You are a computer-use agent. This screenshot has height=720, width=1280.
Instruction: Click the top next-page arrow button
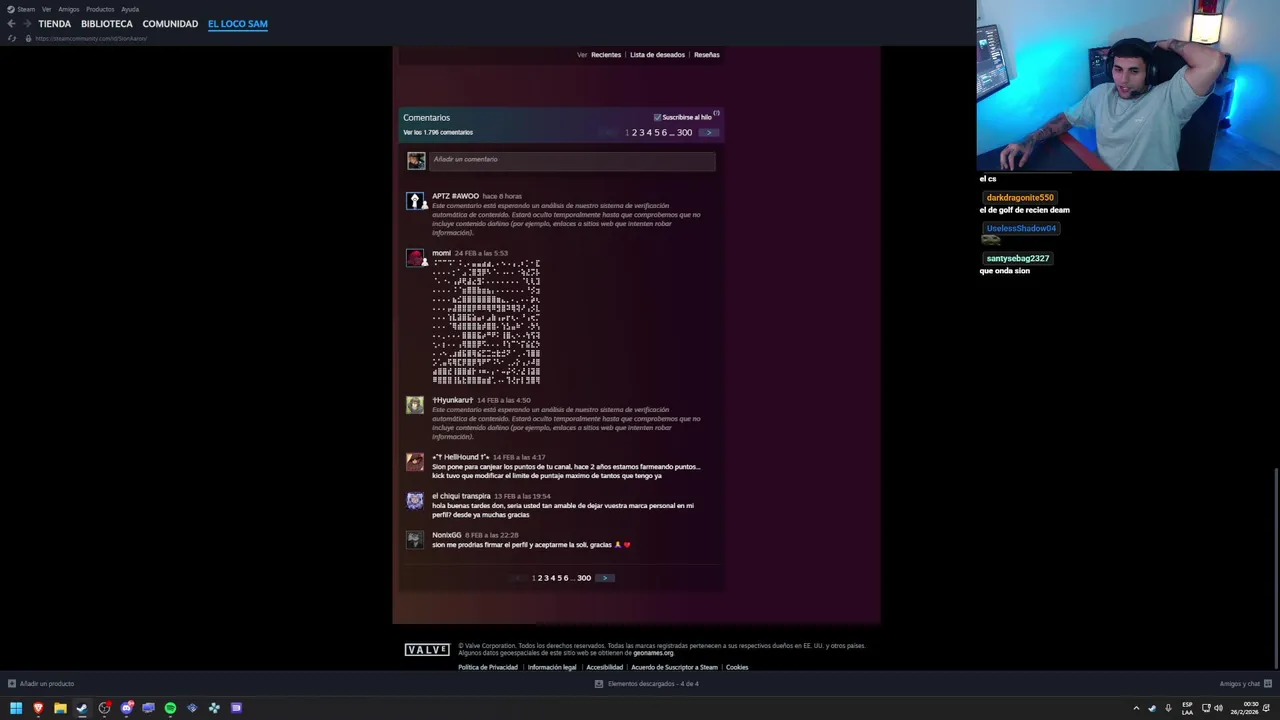709,132
